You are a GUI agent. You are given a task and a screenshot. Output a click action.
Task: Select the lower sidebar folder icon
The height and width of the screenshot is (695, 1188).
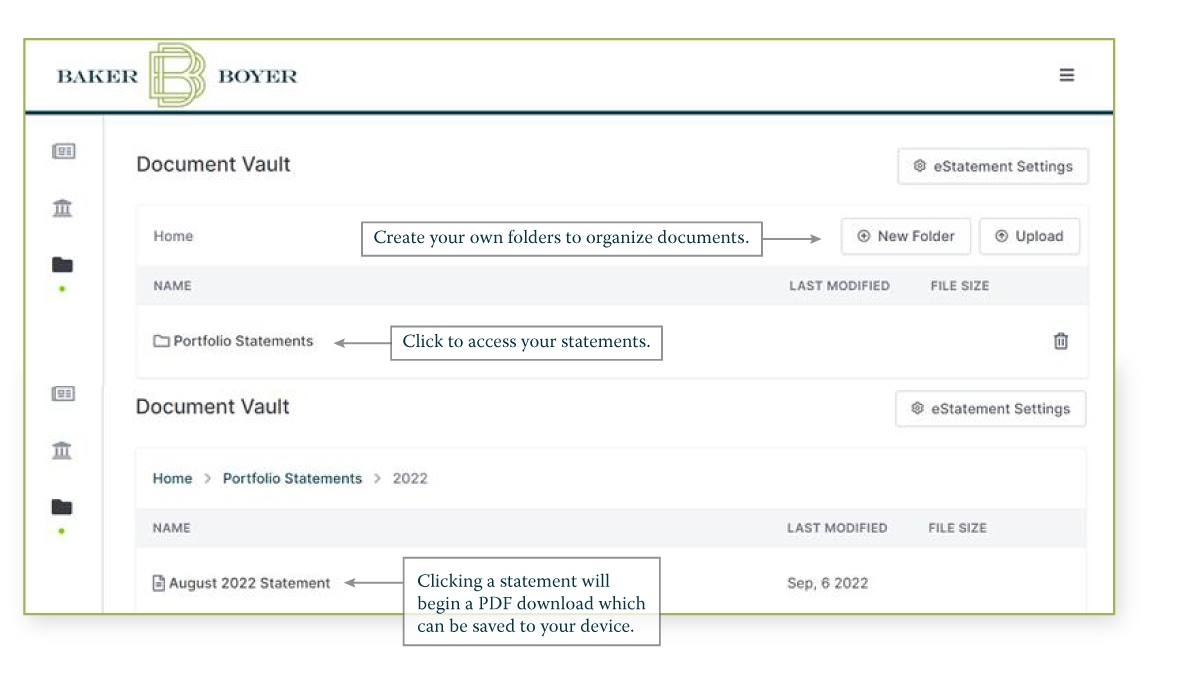(62, 506)
